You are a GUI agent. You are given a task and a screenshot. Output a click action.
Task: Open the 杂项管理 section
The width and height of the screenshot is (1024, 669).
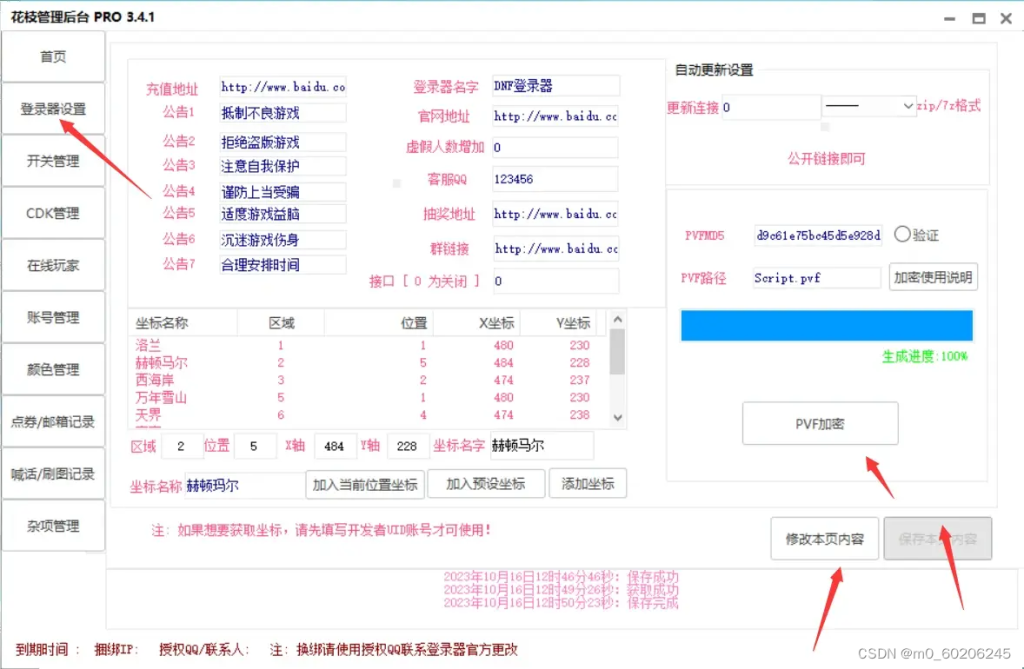click(51, 525)
